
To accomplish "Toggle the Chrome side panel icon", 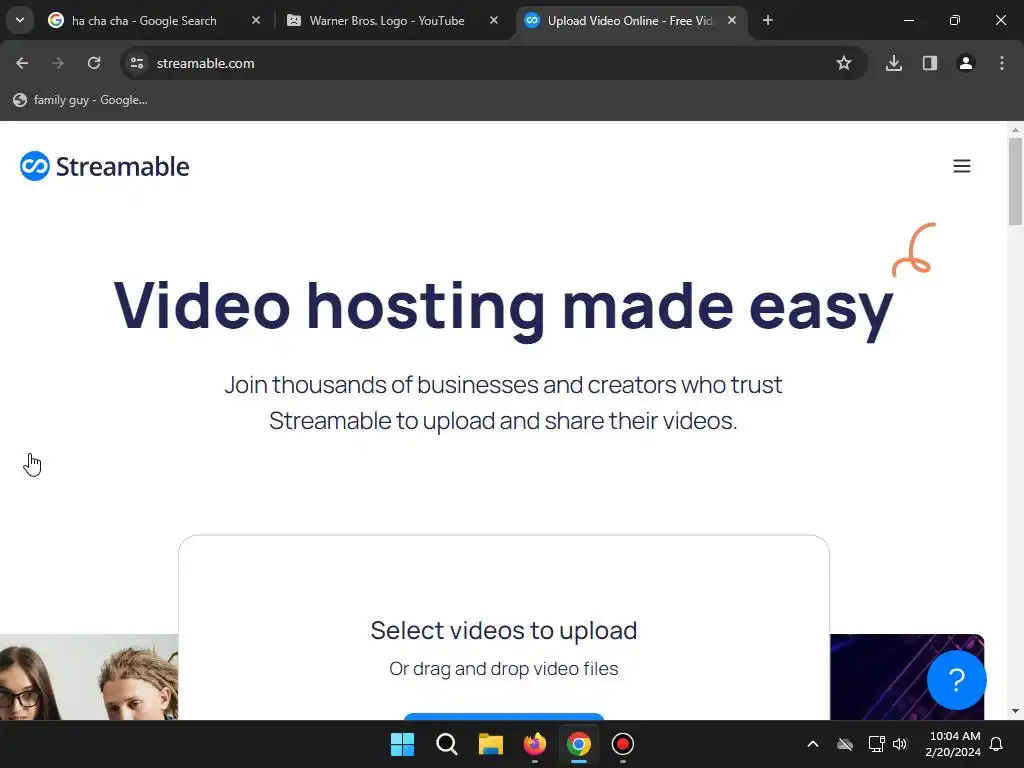I will pos(930,63).
